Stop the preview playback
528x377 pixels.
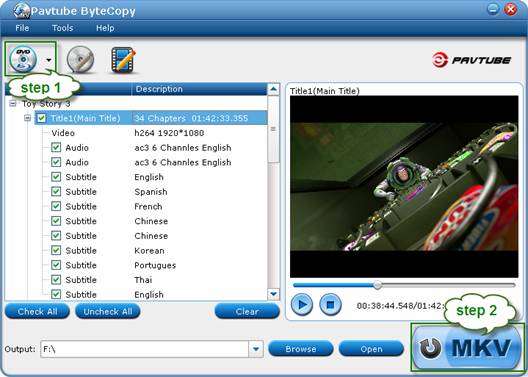point(330,305)
